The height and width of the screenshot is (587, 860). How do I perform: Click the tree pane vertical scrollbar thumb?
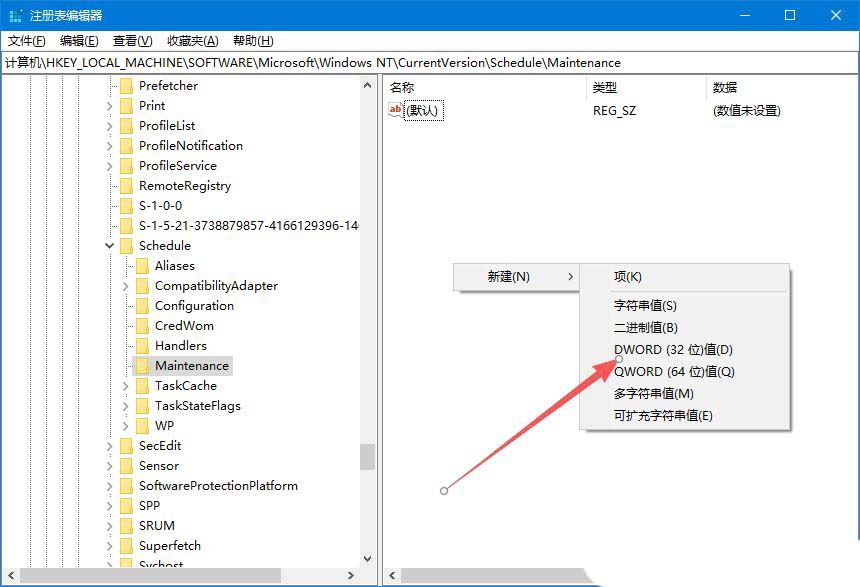coord(367,457)
